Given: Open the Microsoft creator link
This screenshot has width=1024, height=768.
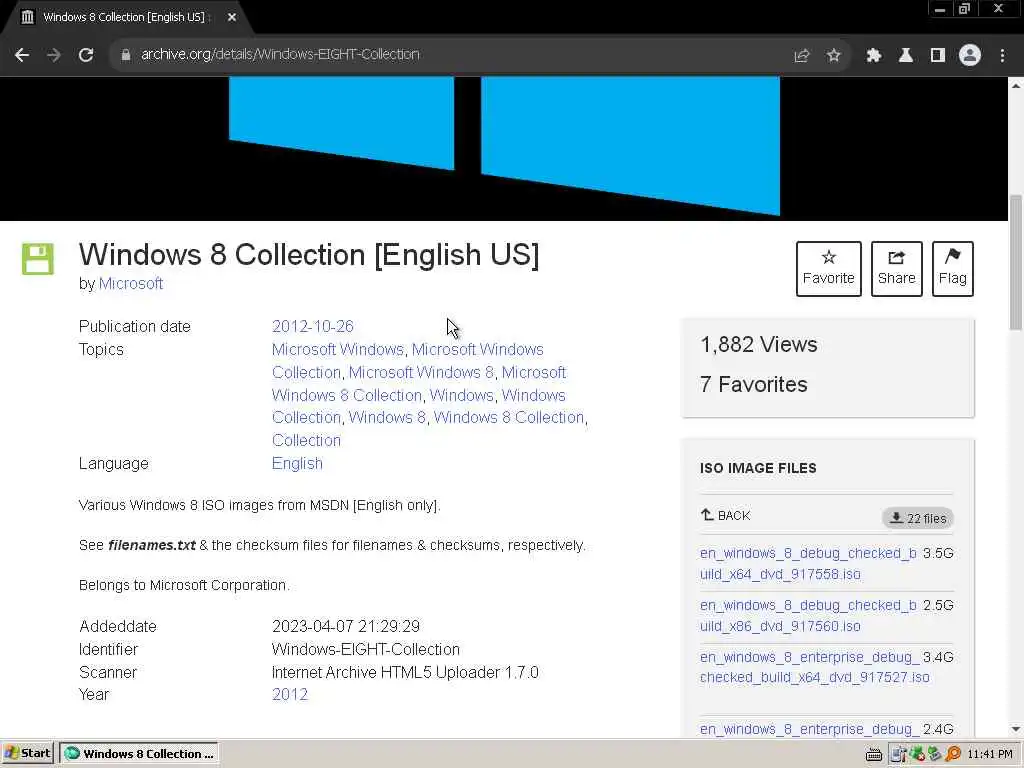Looking at the screenshot, I should click(131, 283).
